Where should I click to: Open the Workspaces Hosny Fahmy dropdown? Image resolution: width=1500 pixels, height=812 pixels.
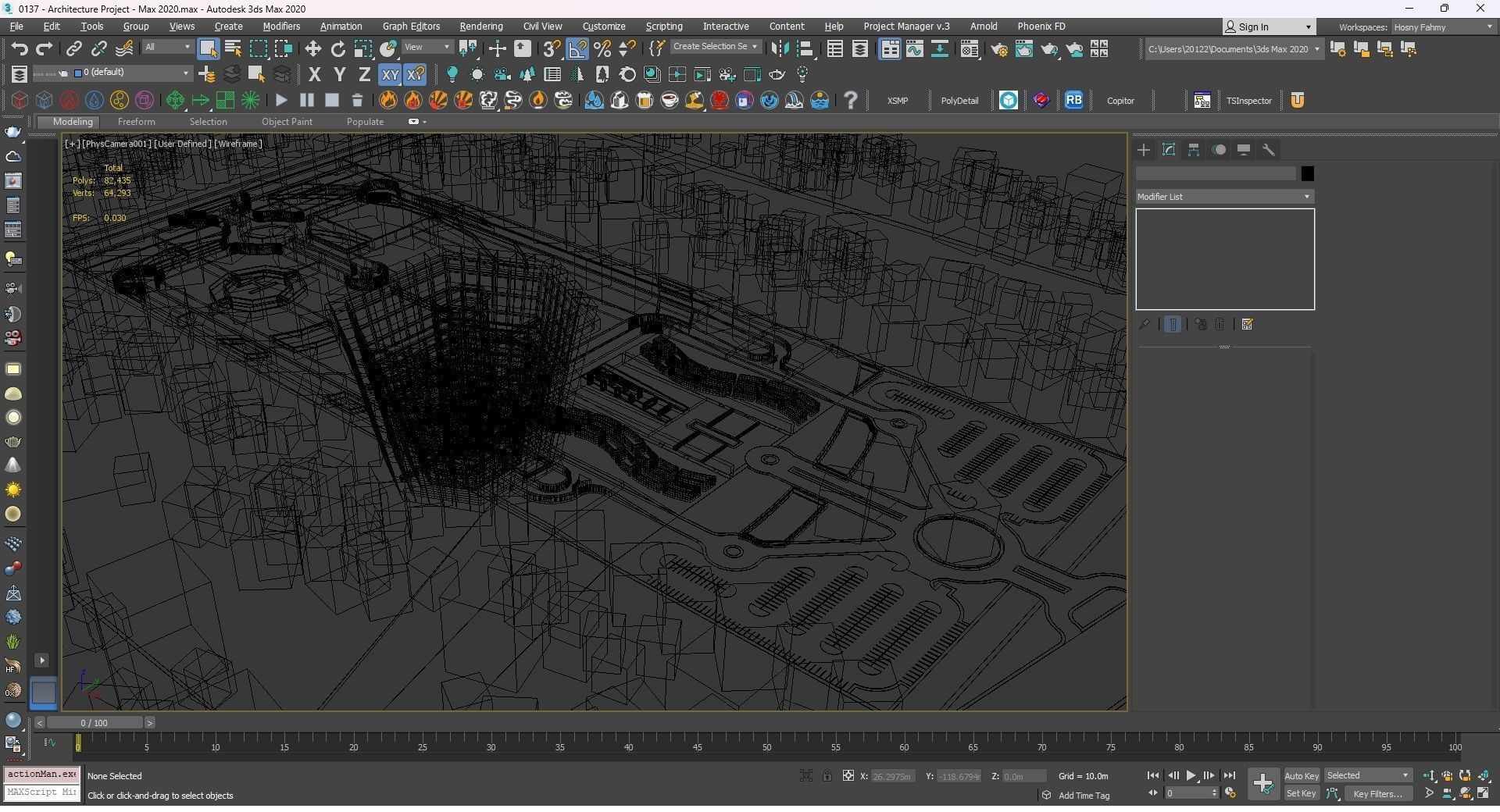tap(1443, 27)
